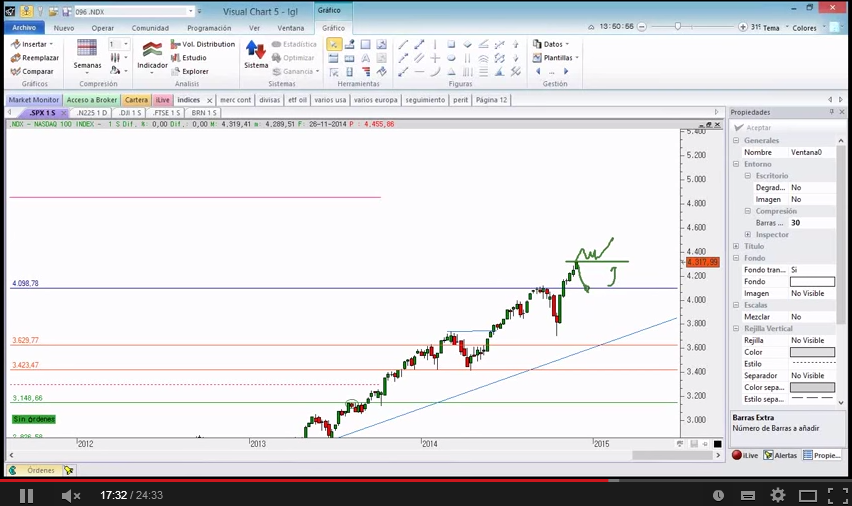Image resolution: width=852 pixels, height=506 pixels.
Task: Open the divisas page tab
Action: 270,100
